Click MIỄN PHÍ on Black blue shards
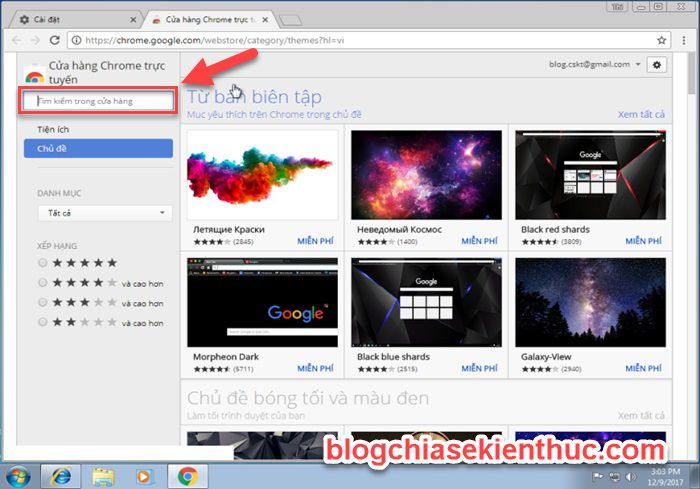Image resolution: width=700 pixels, height=489 pixels. (x=479, y=368)
